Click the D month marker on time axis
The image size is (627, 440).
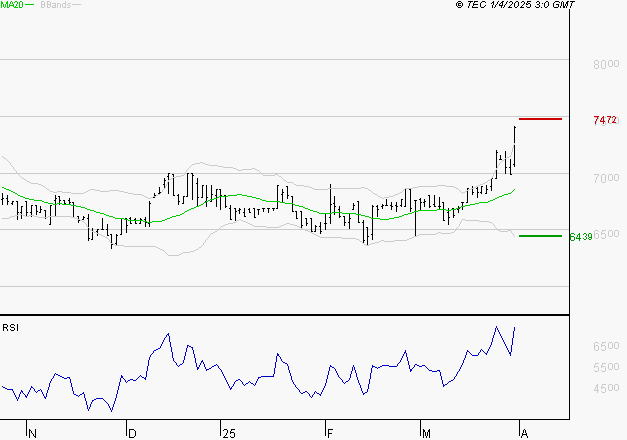point(131,433)
